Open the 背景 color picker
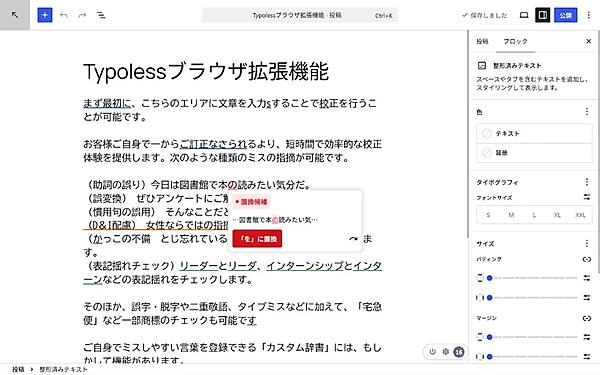The image size is (600, 375). click(x=534, y=153)
